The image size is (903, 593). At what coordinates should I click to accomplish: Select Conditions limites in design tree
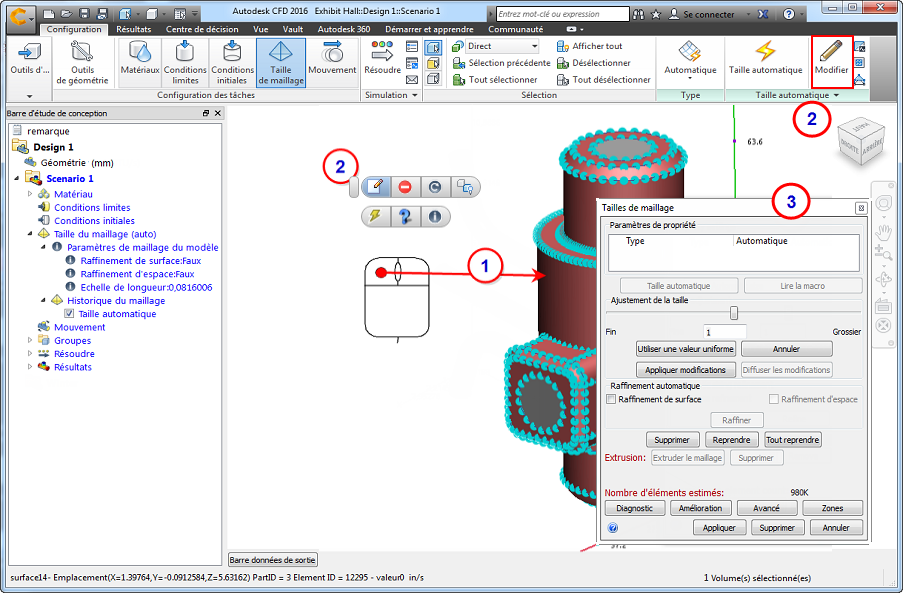92,207
